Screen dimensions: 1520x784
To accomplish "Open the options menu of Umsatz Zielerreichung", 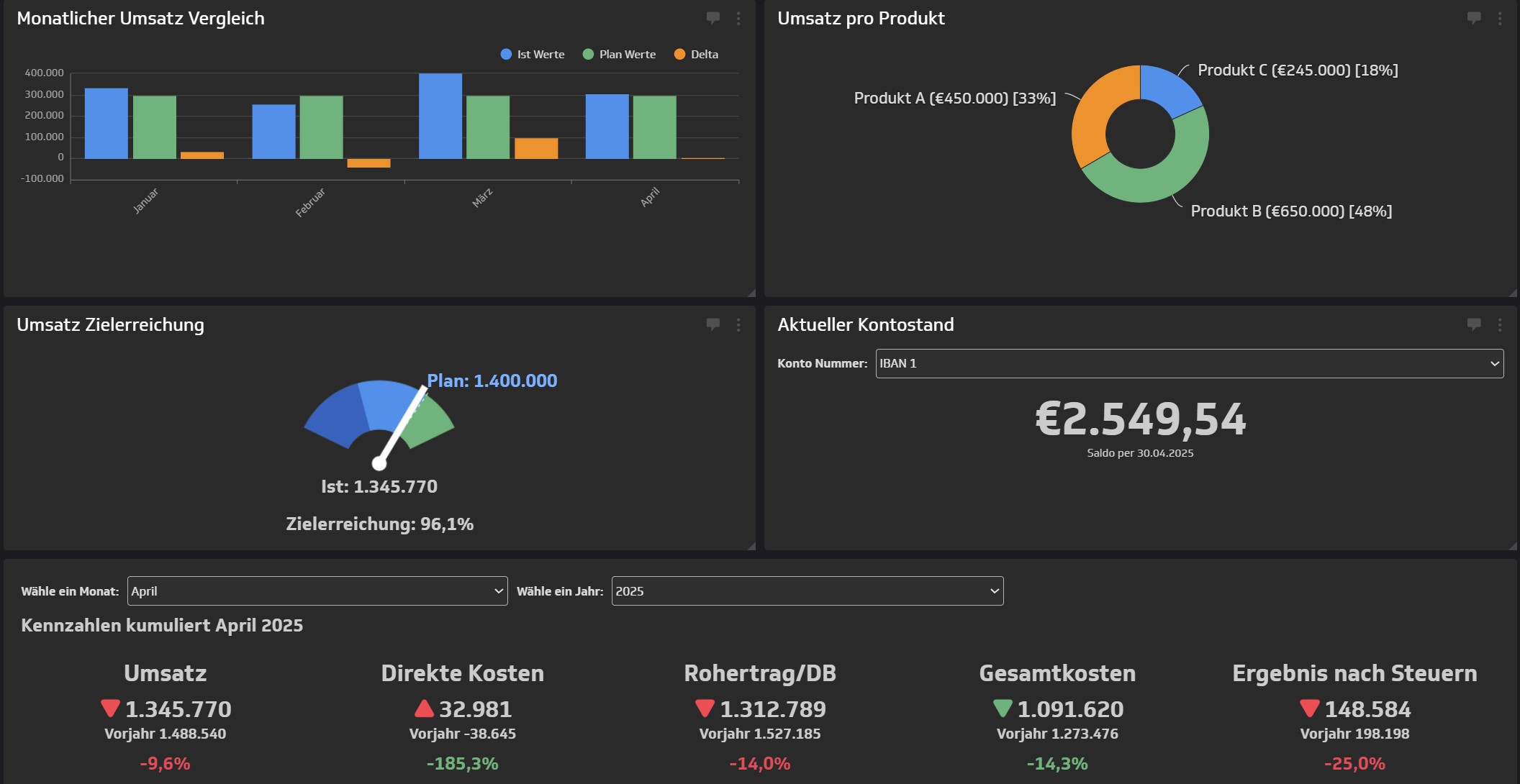I will point(738,325).
